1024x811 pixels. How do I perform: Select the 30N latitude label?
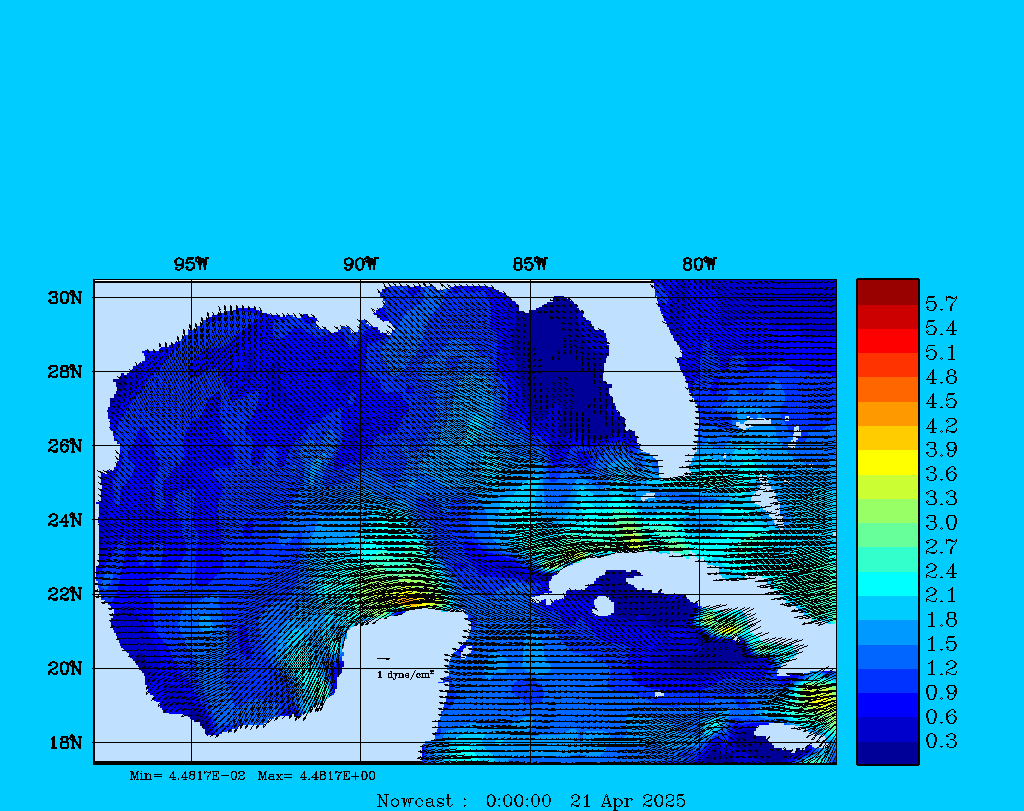(63, 298)
